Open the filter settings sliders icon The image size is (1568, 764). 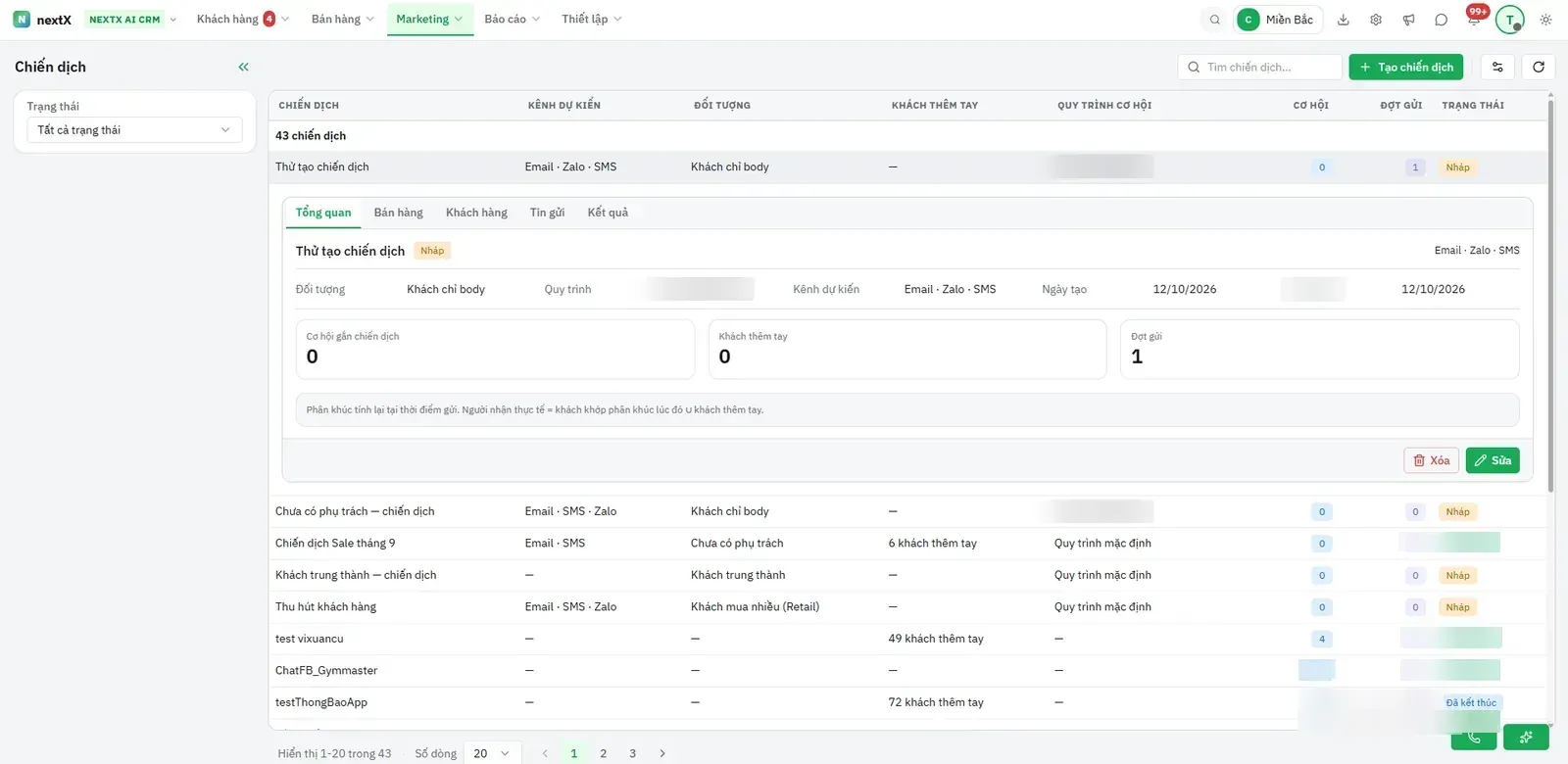click(1497, 67)
